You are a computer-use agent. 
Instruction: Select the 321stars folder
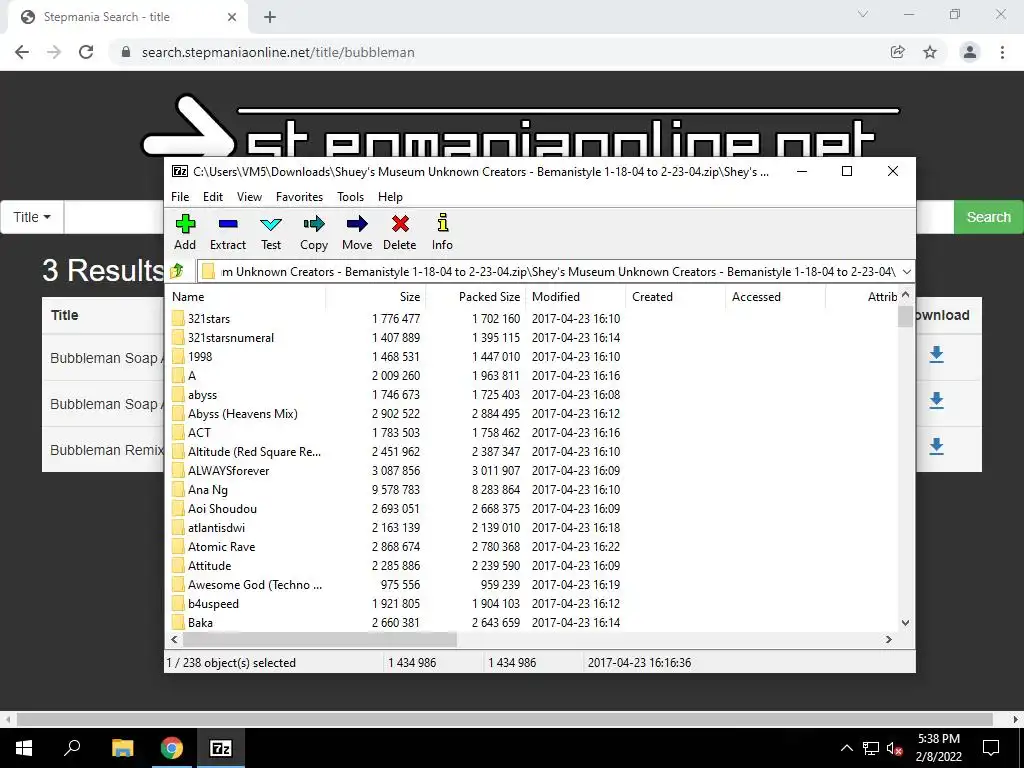[x=209, y=319]
